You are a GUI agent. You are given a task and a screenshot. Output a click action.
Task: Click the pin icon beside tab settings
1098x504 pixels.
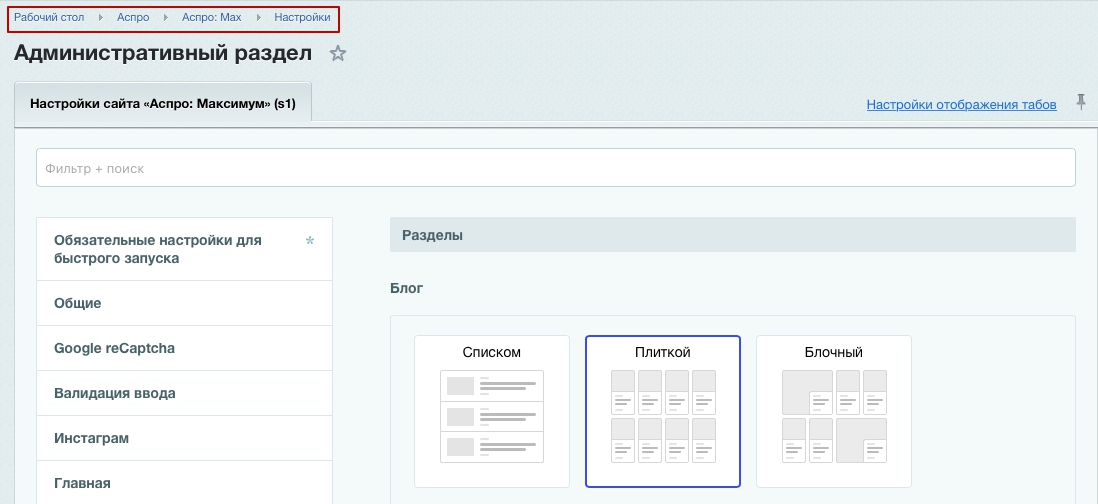pos(1080,103)
